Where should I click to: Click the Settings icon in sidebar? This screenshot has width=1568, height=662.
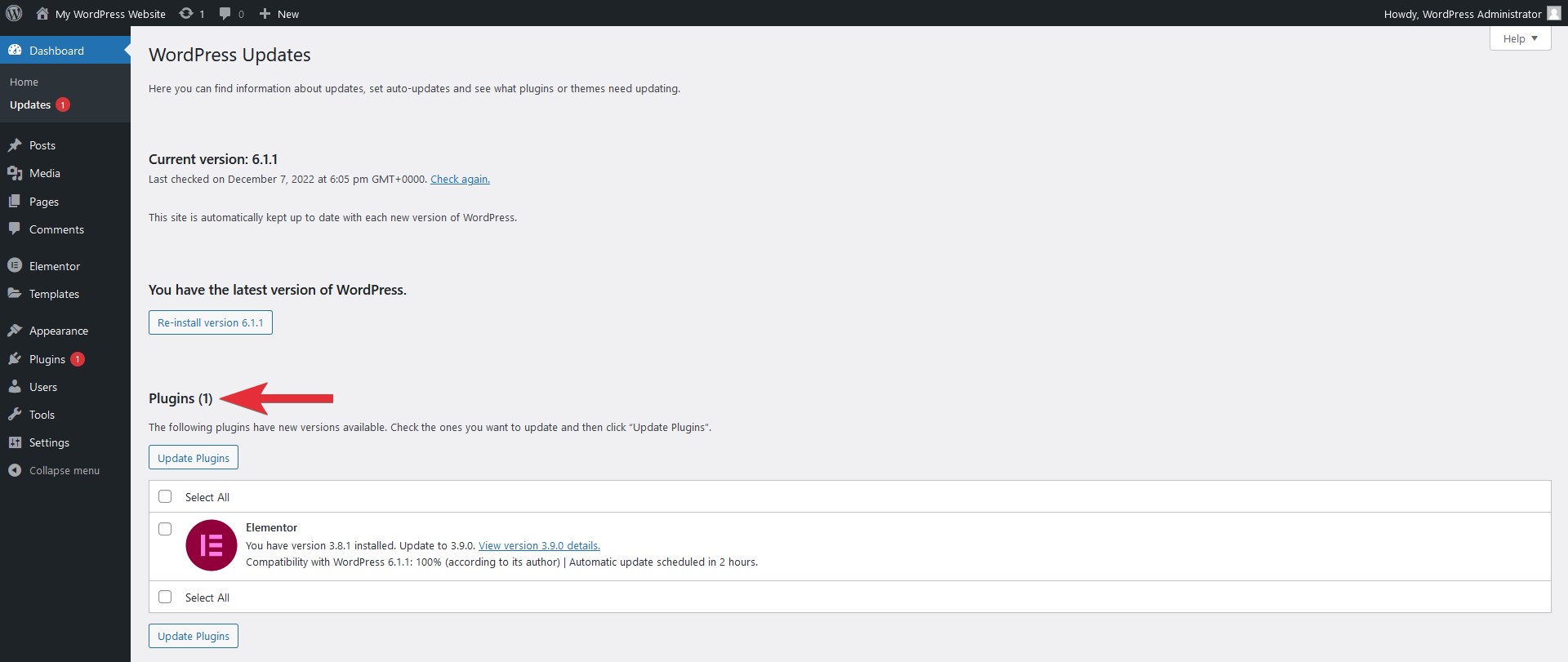[x=15, y=442]
